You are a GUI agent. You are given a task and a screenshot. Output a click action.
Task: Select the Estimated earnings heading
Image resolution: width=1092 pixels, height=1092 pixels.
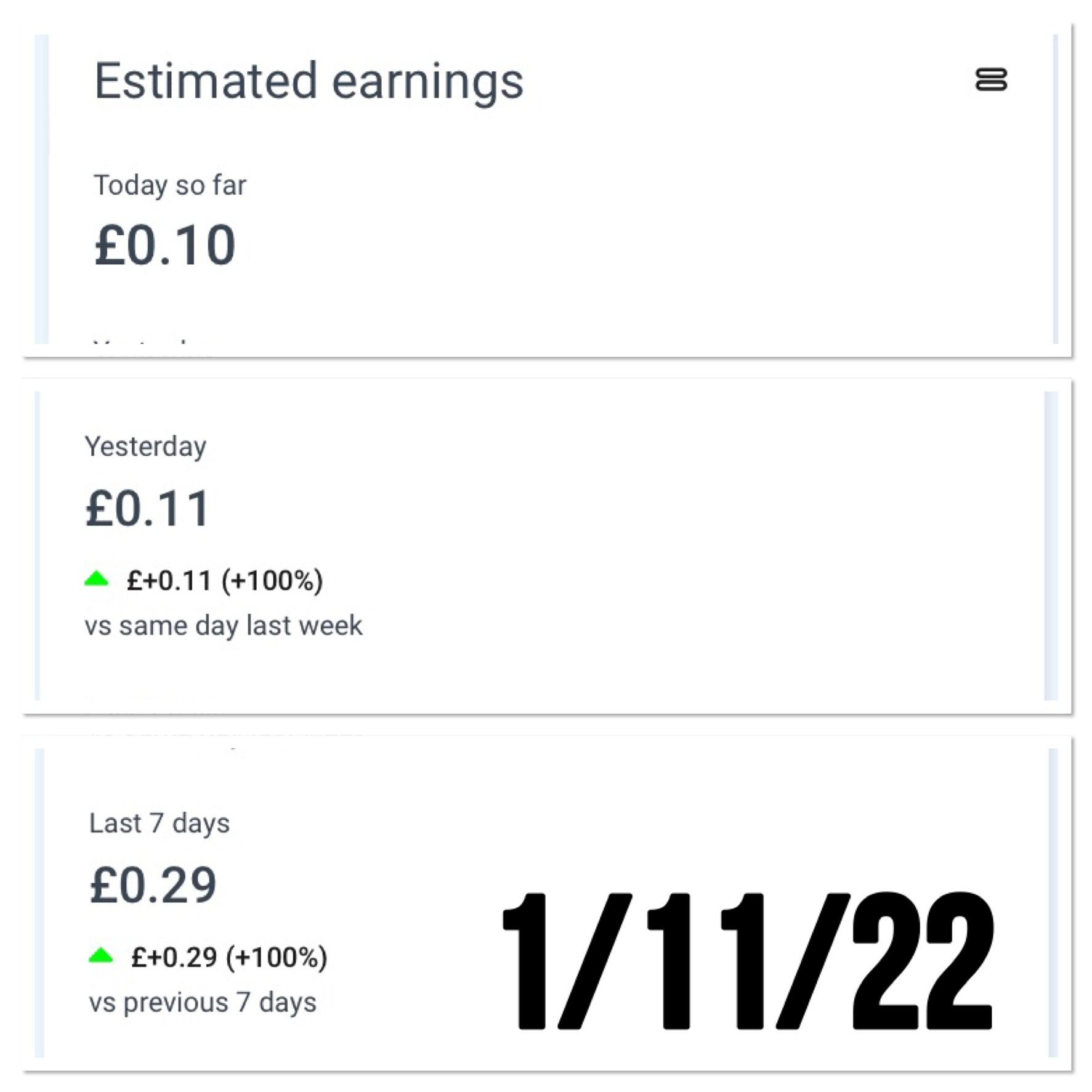click(309, 81)
